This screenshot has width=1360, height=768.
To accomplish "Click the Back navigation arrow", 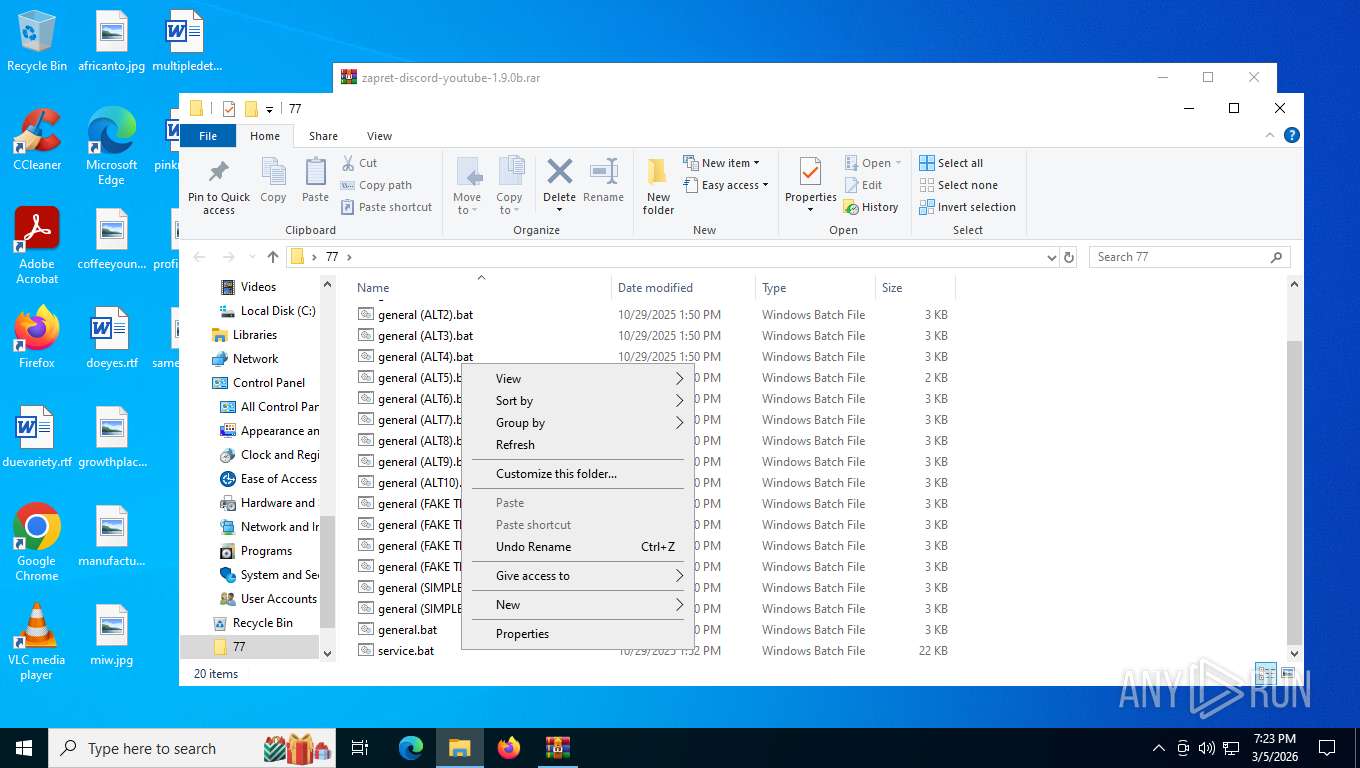I will (x=199, y=257).
